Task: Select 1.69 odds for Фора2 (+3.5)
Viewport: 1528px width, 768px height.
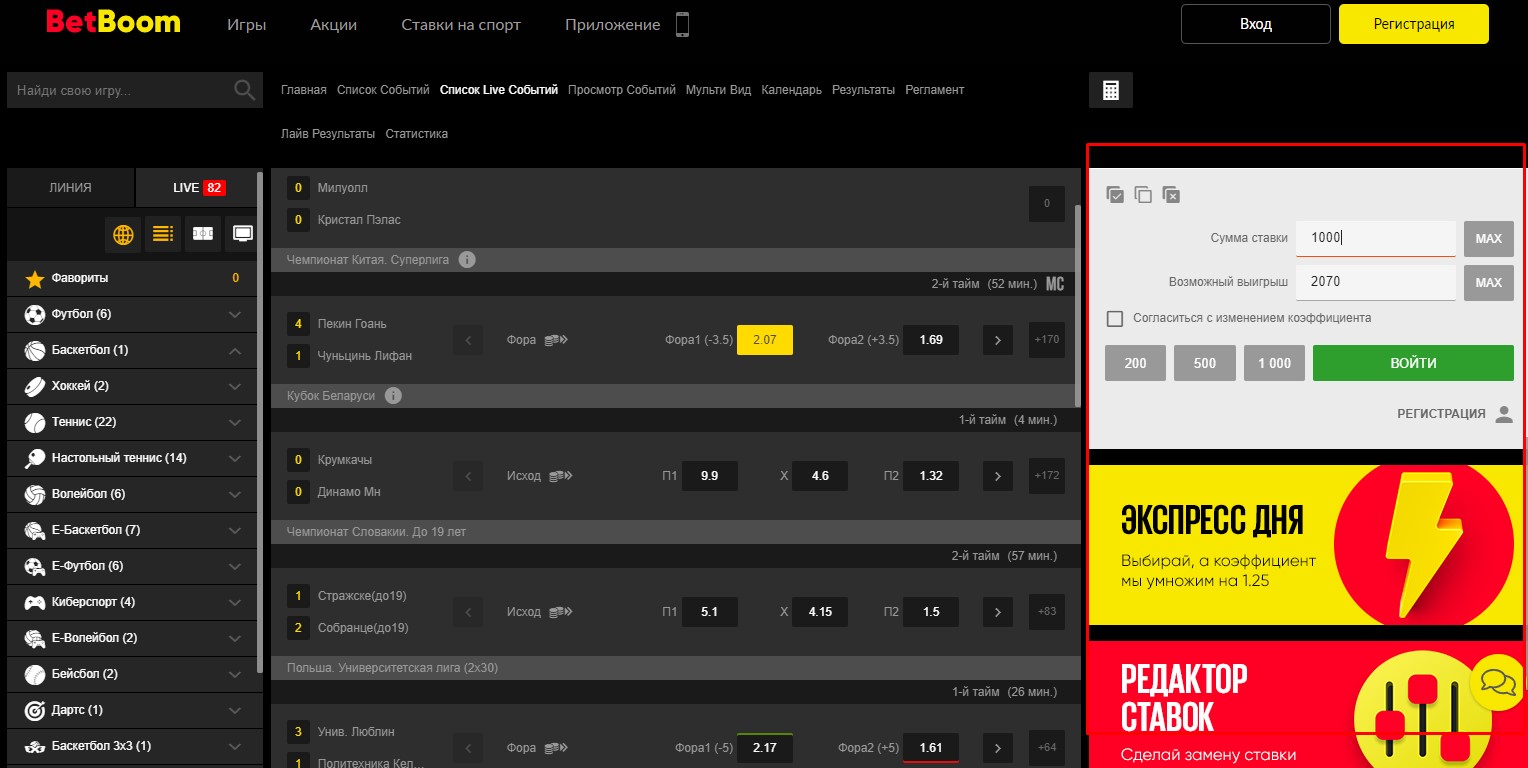Action: (931, 340)
